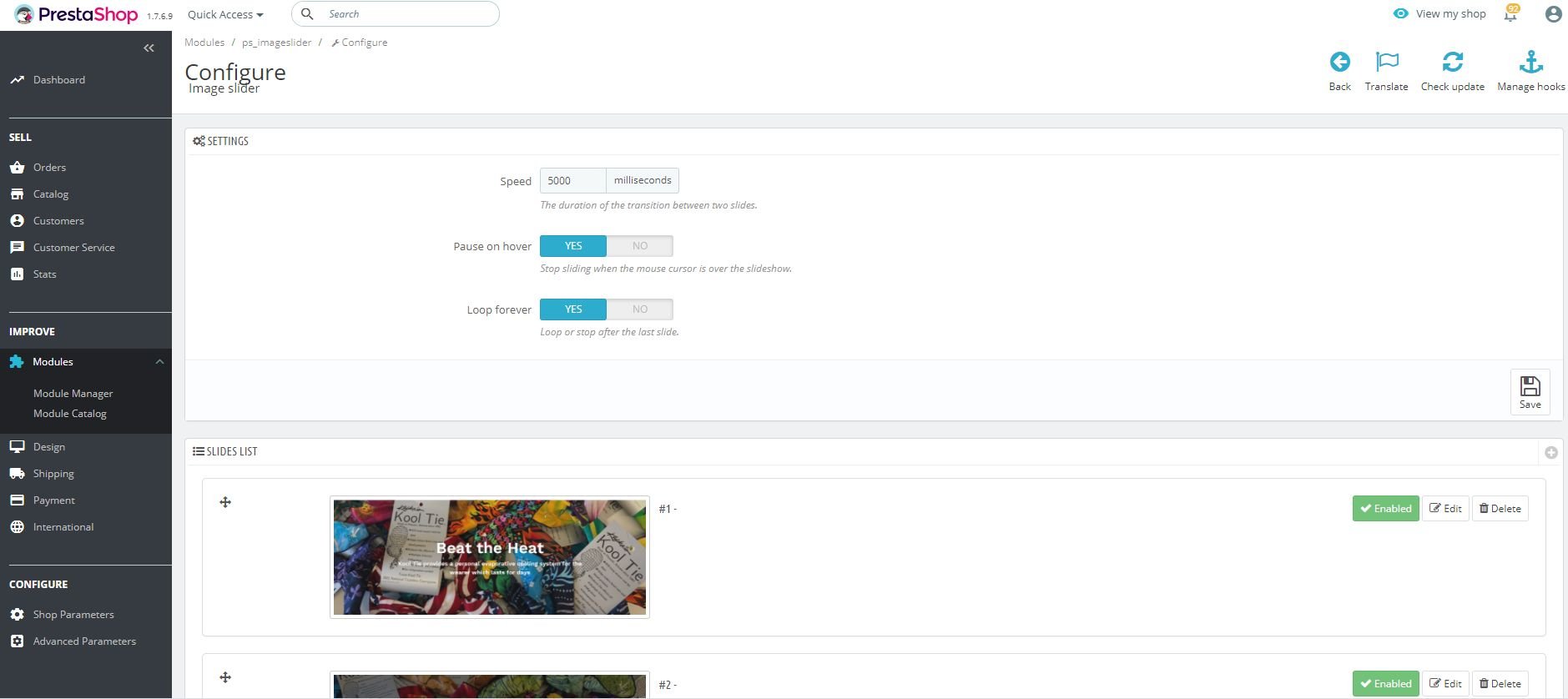
Task: Collapse the Modules menu chevron
Action: coord(159,362)
